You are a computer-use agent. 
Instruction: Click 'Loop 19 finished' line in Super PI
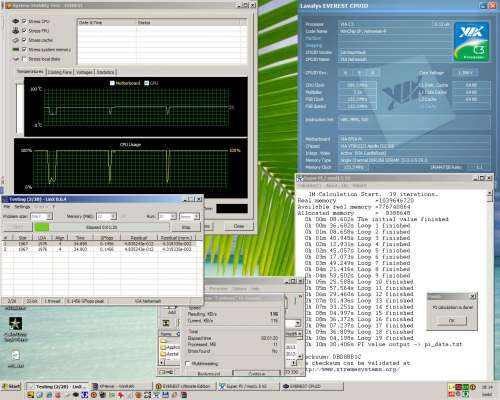coord(386,338)
